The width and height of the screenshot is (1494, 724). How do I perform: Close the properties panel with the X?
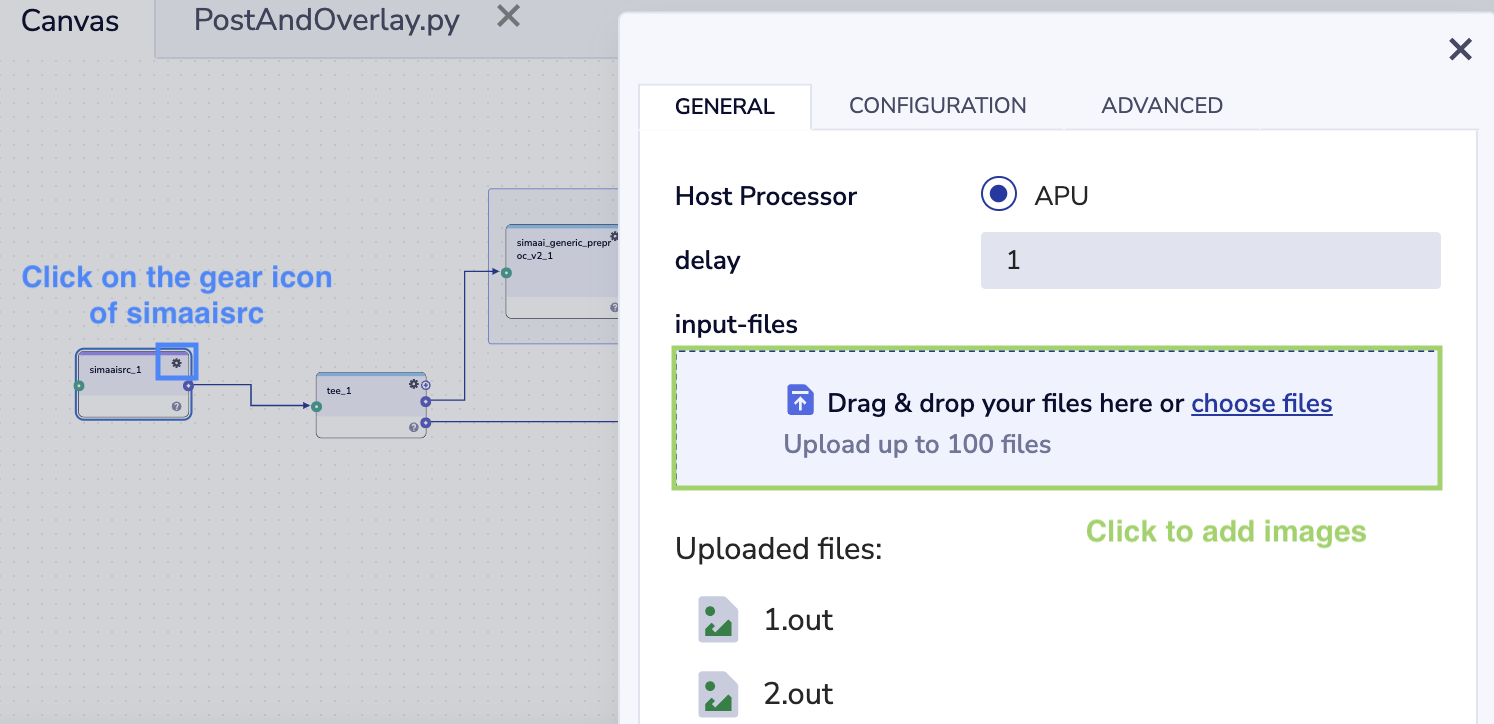pos(1460,50)
